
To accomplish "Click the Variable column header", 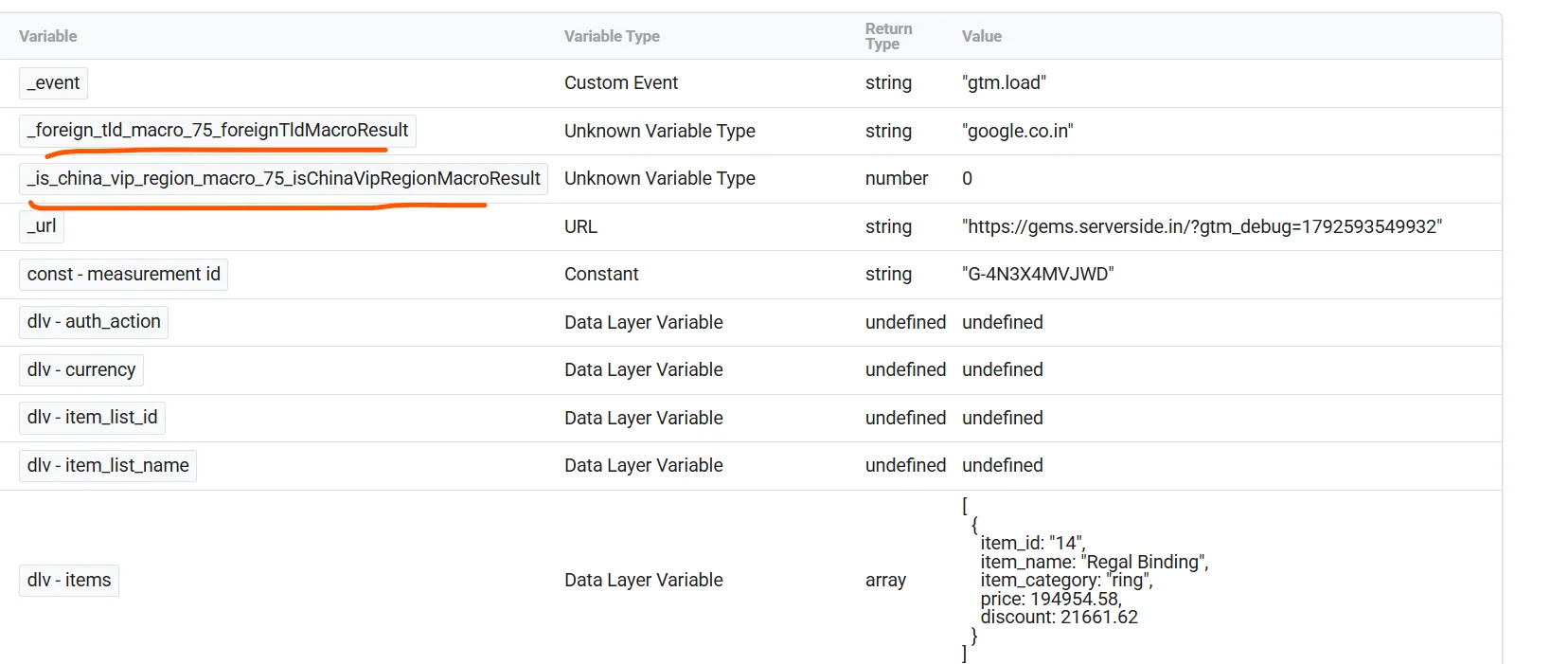I will pyautogui.click(x=48, y=36).
